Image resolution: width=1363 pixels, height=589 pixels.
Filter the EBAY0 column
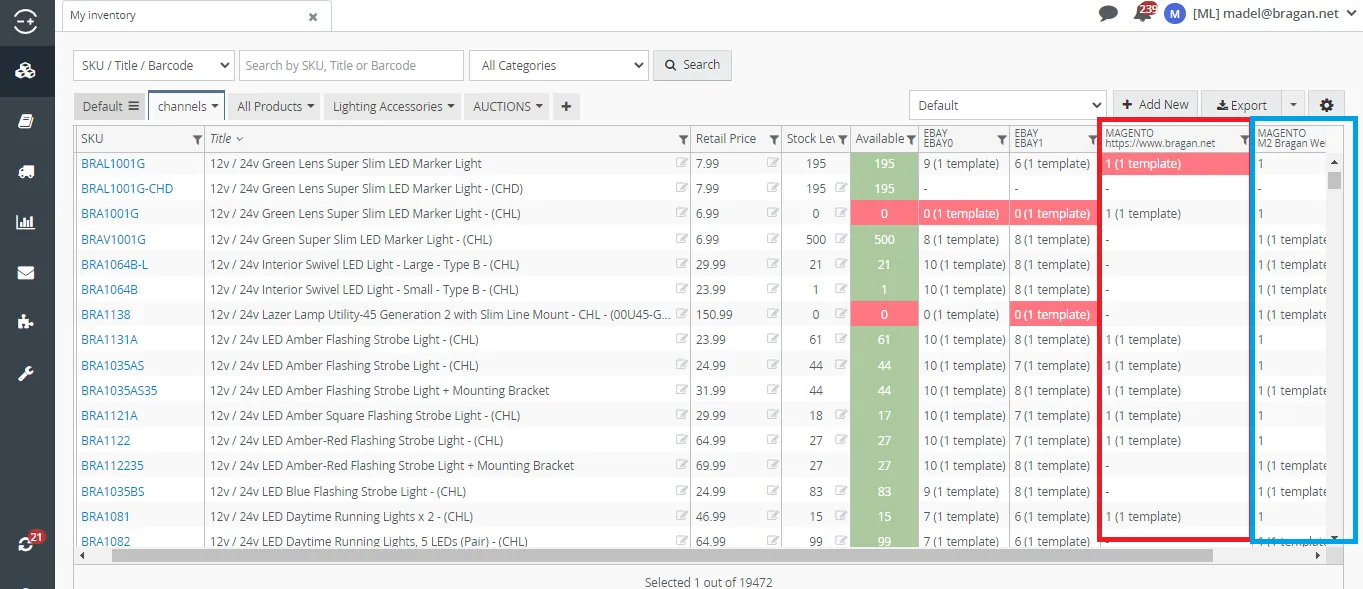1002,139
